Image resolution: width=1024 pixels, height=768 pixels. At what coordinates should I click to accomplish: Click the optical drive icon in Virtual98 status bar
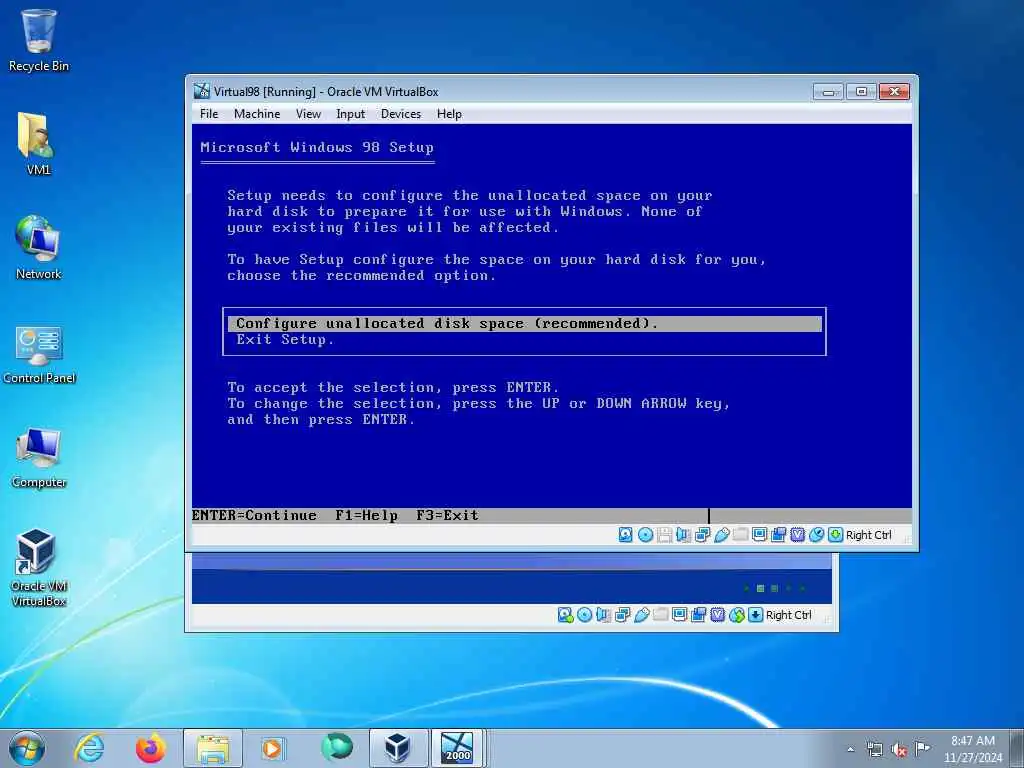coord(645,535)
